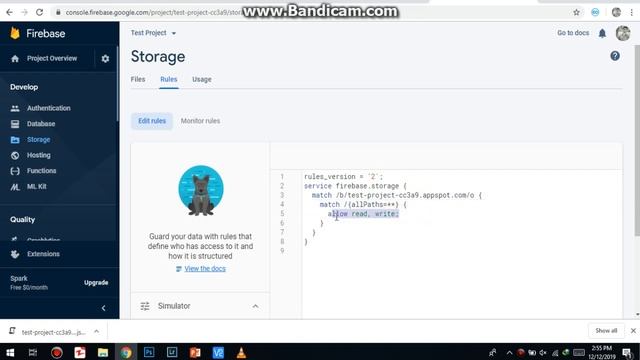This screenshot has height=360, width=640.
Task: Open project settings gear
Action: (x=105, y=58)
